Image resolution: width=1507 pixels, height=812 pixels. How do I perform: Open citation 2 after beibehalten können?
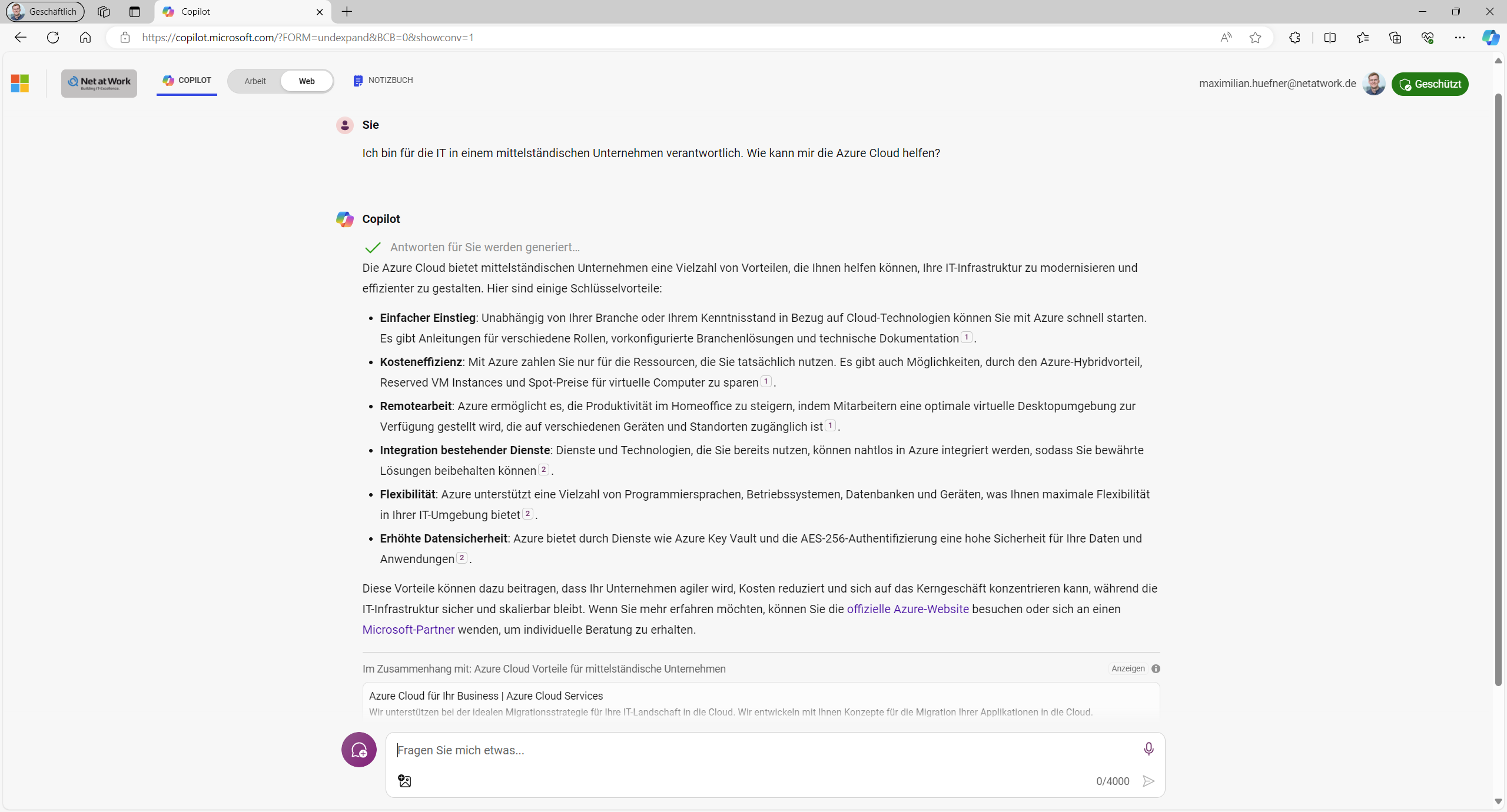click(544, 470)
